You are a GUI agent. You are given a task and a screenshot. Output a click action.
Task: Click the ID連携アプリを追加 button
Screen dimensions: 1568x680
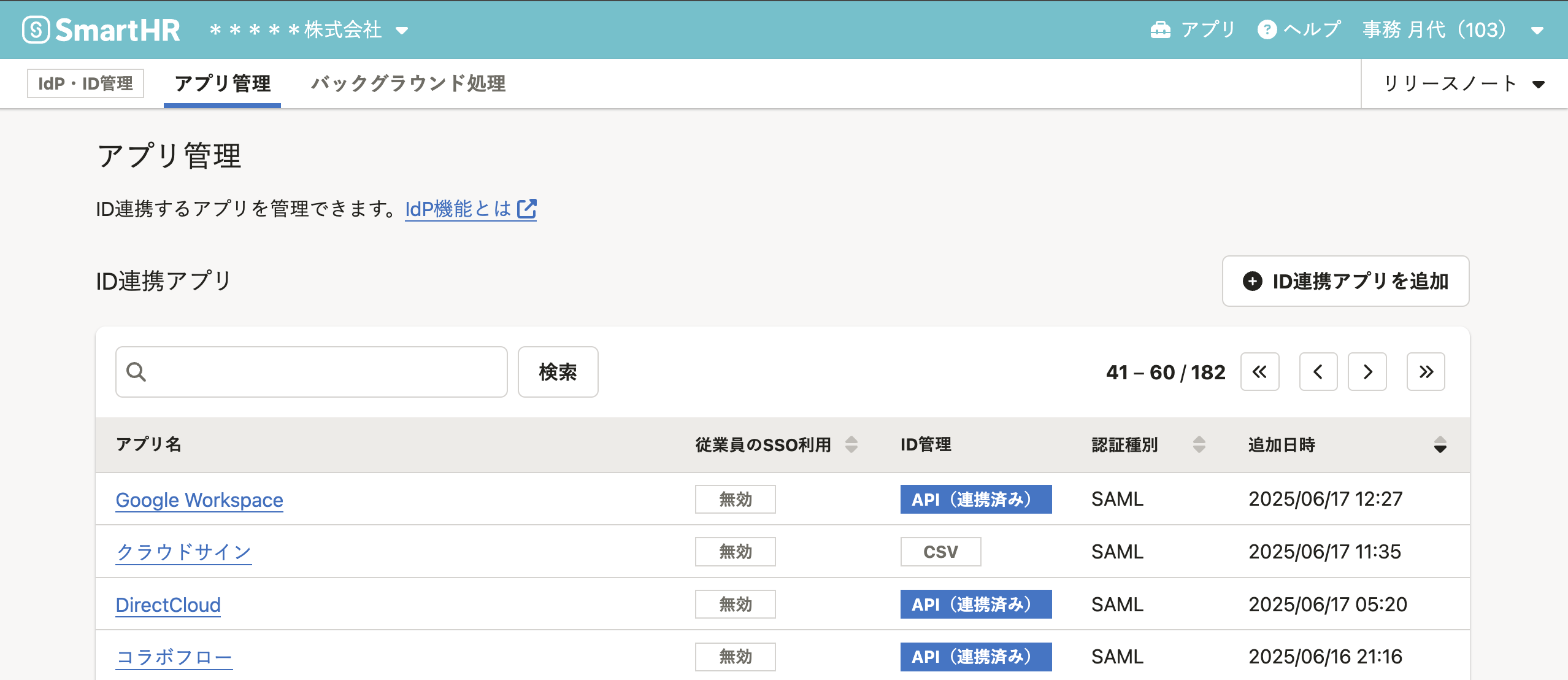click(1345, 281)
